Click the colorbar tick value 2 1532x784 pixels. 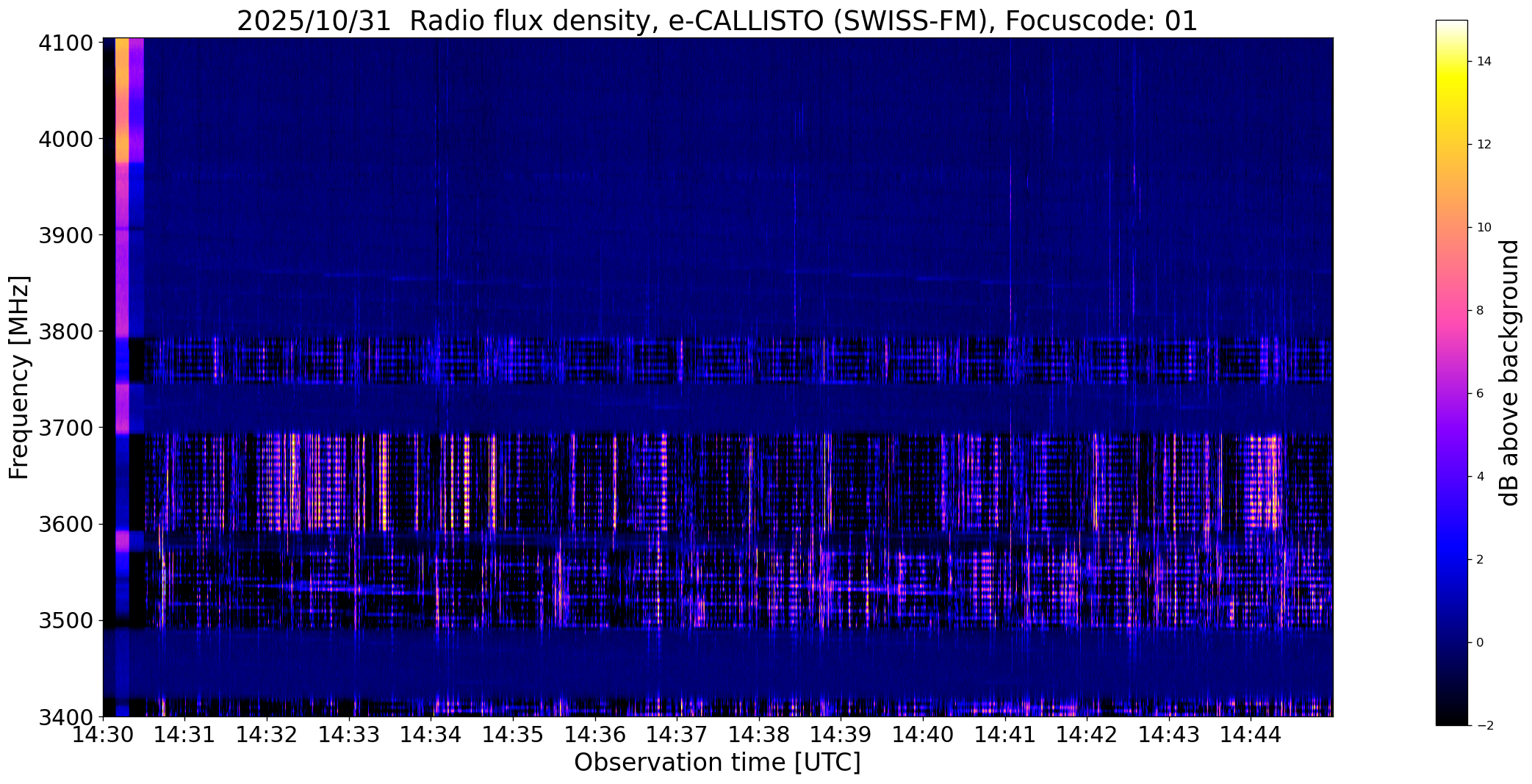(1480, 560)
